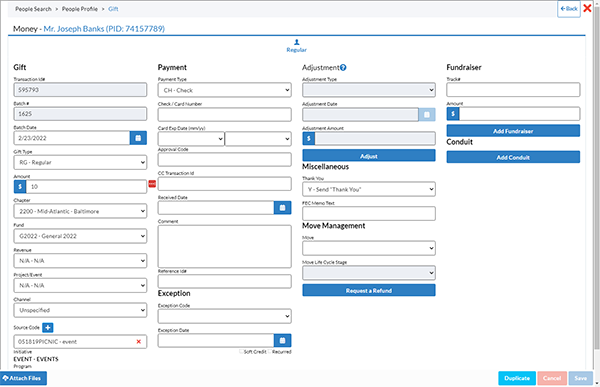Open the Move dropdown
600x387 pixels.
[x=369, y=248]
